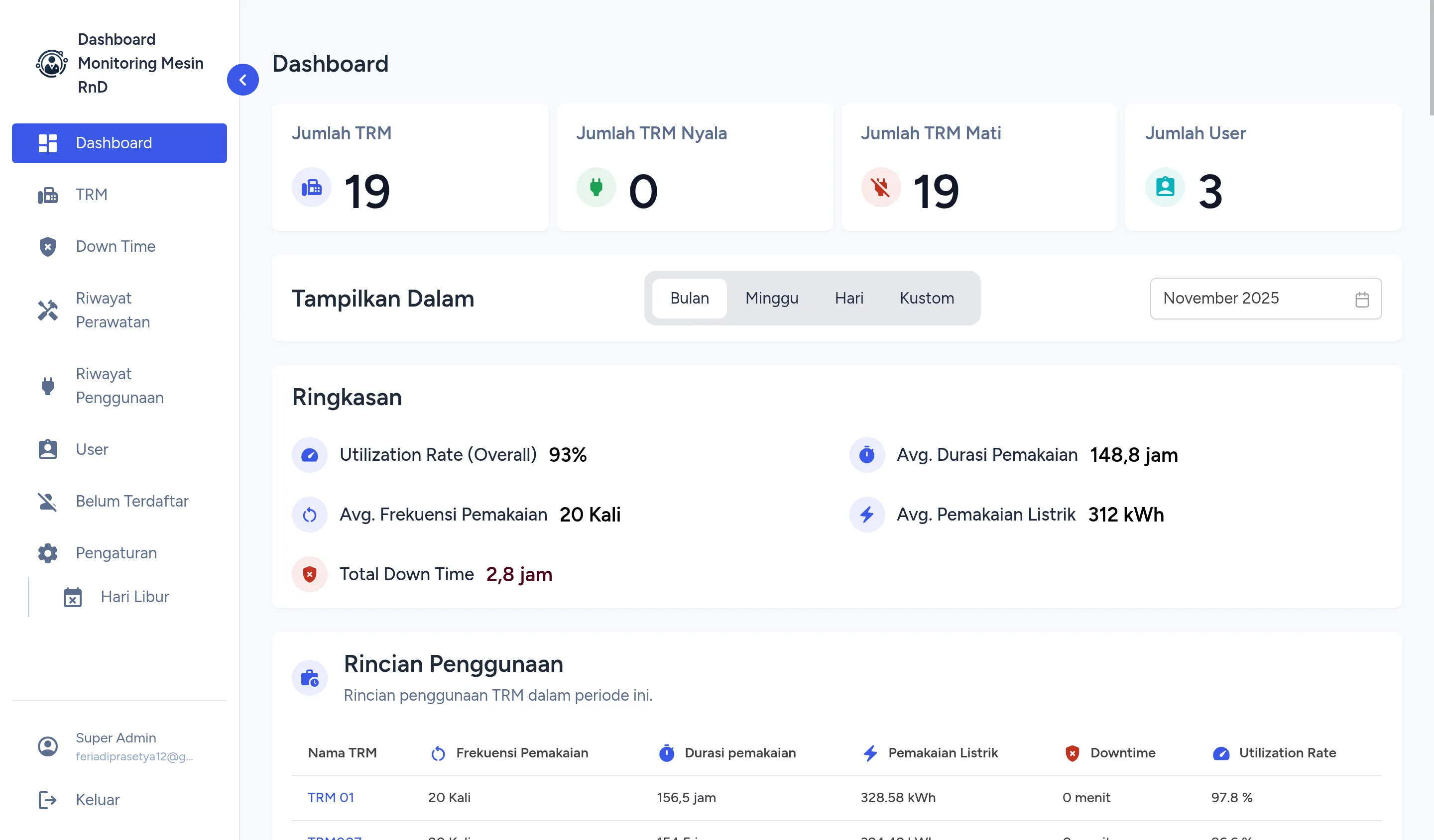Screen dimensions: 1434x840
Task: Click the 97.8 % cell for TRM 01
Action: pyautogui.click(x=1231, y=797)
